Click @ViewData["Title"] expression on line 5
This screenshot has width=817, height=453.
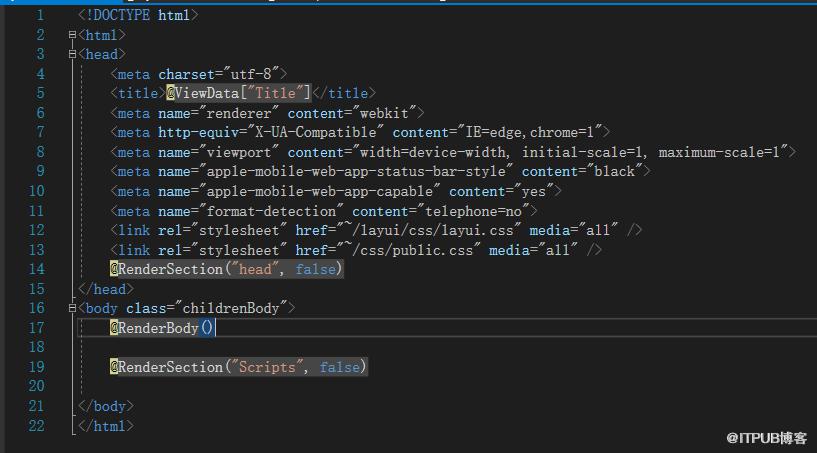coord(239,93)
